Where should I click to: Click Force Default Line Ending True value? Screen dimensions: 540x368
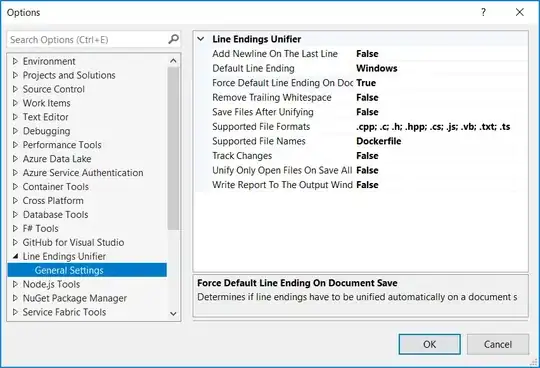(366, 83)
